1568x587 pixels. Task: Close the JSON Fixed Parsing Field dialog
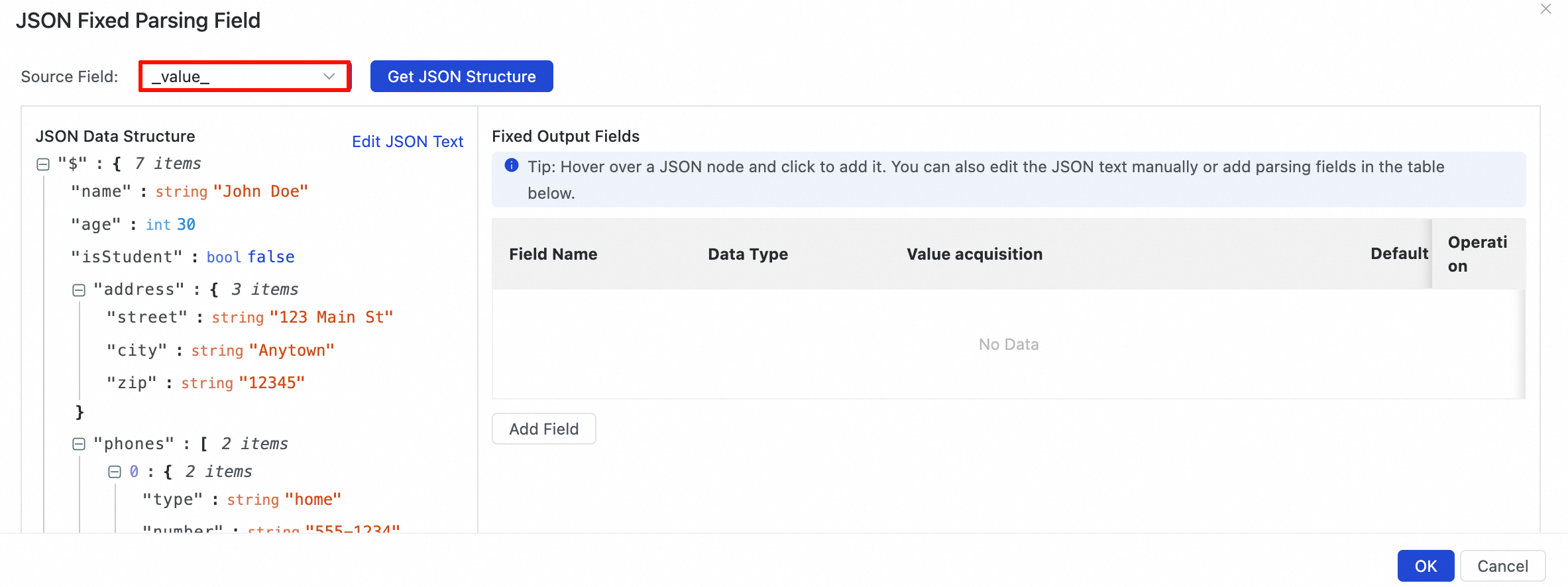tap(1545, 9)
